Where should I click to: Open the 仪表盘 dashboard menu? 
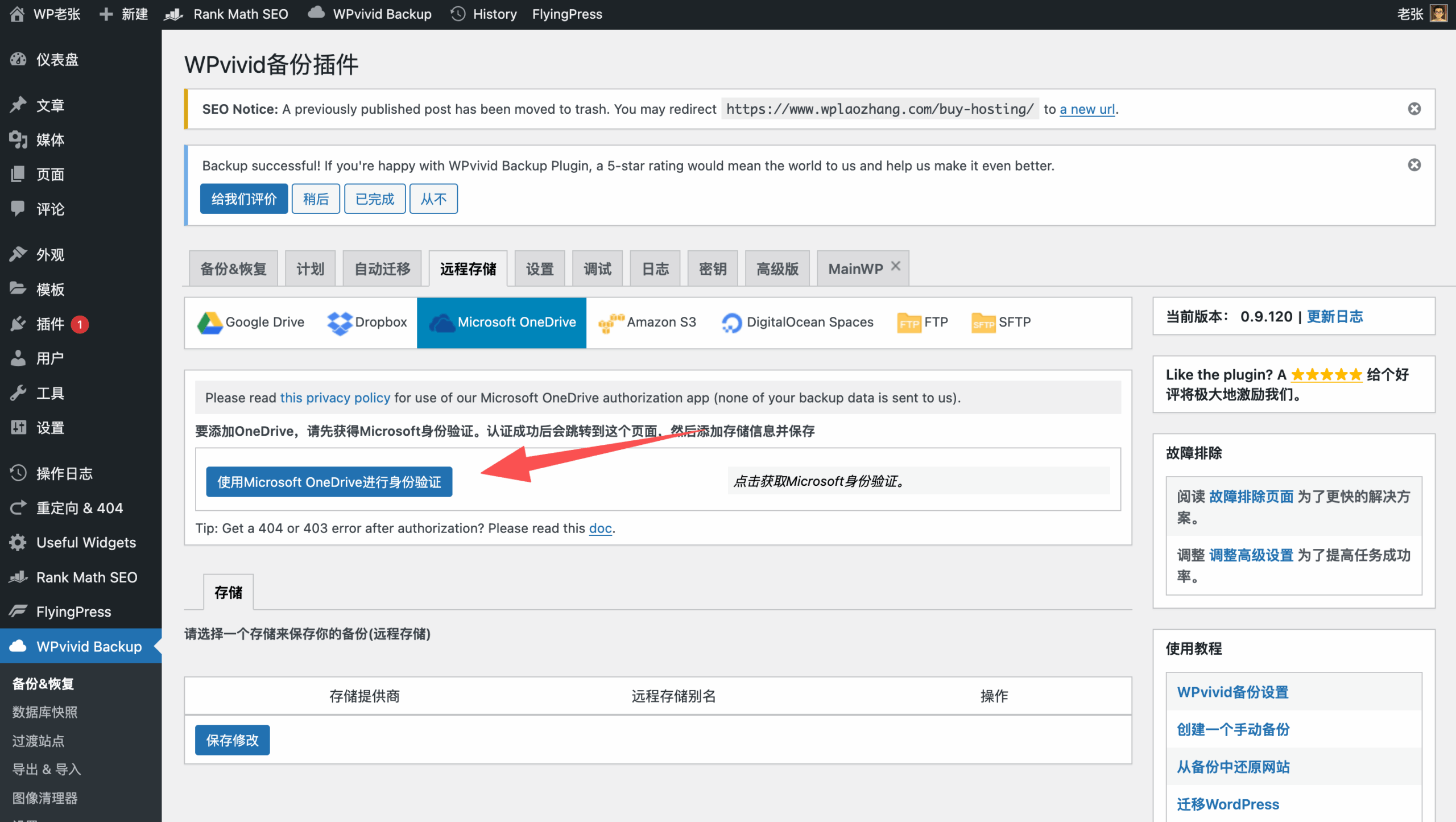pos(57,60)
